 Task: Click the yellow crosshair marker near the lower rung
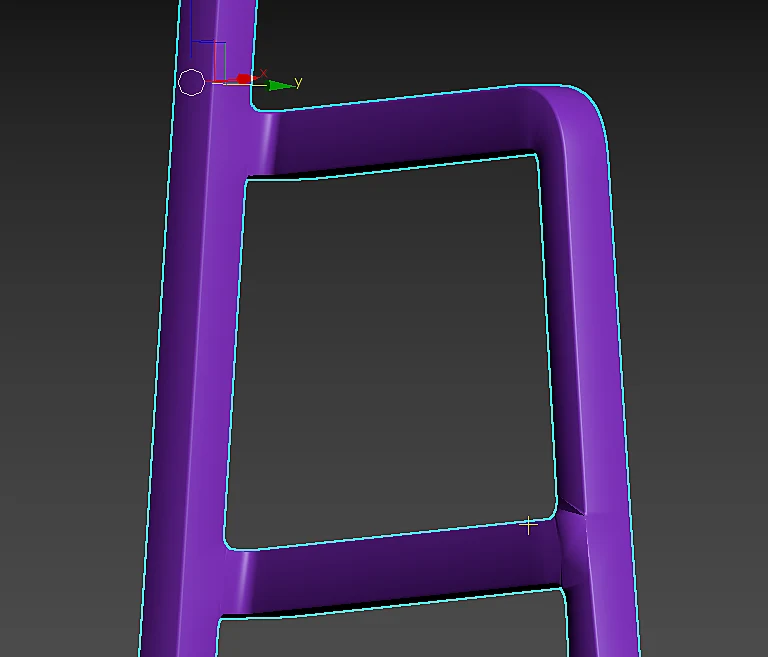[x=528, y=525]
